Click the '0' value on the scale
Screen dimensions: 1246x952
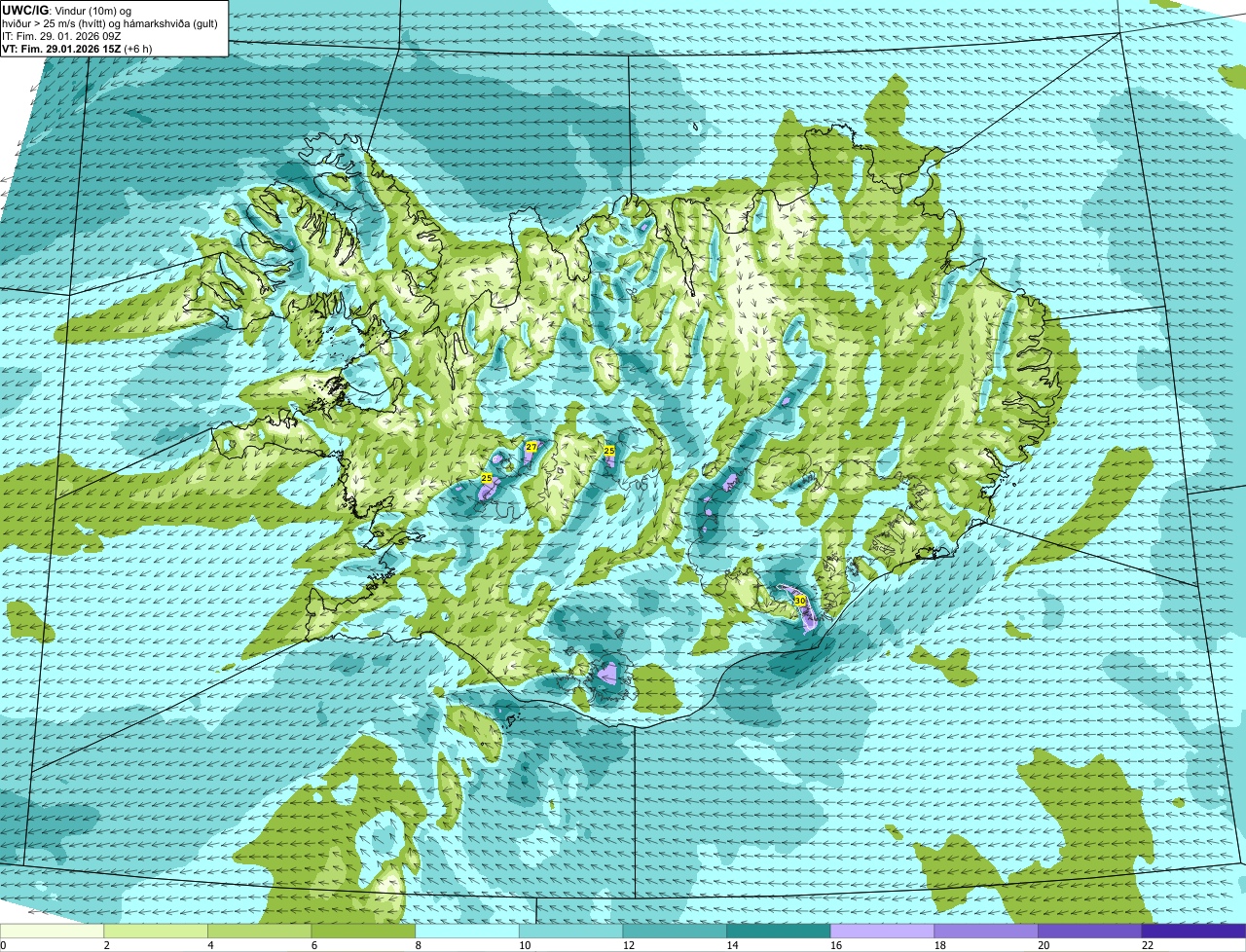(3, 945)
